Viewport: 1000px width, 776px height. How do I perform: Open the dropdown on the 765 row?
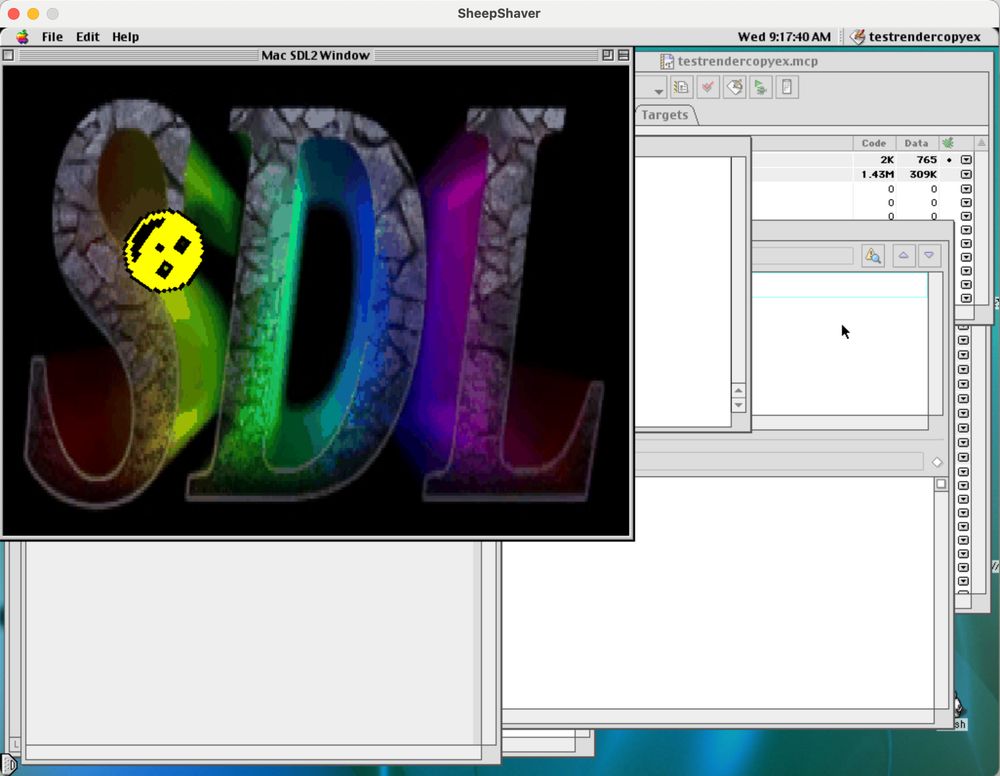pos(966,159)
